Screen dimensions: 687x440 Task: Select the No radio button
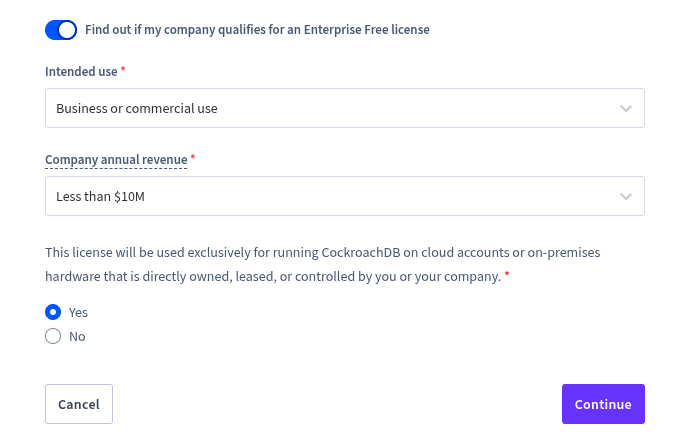(x=53, y=336)
